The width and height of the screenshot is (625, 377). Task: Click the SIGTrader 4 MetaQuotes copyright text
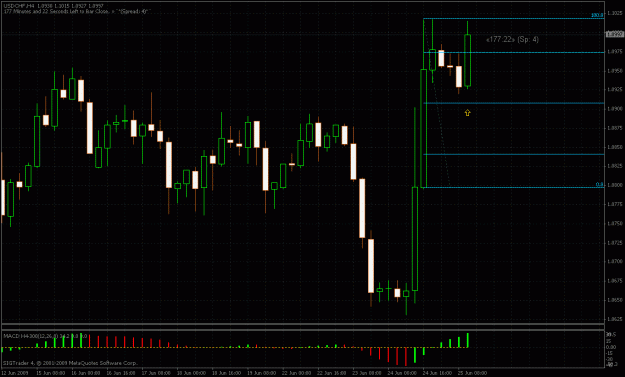tap(71, 363)
